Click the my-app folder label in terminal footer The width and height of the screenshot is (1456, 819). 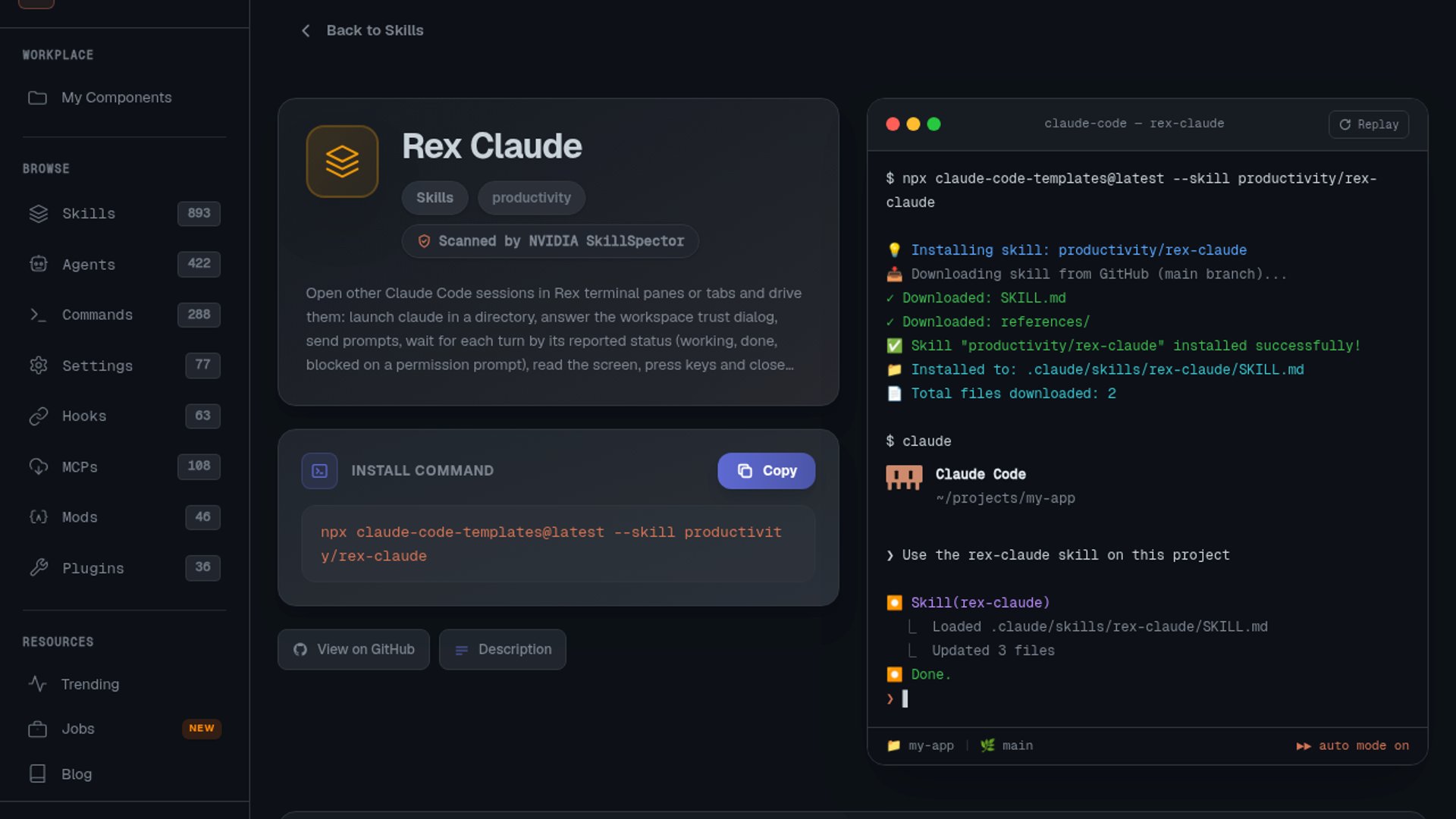click(x=921, y=746)
